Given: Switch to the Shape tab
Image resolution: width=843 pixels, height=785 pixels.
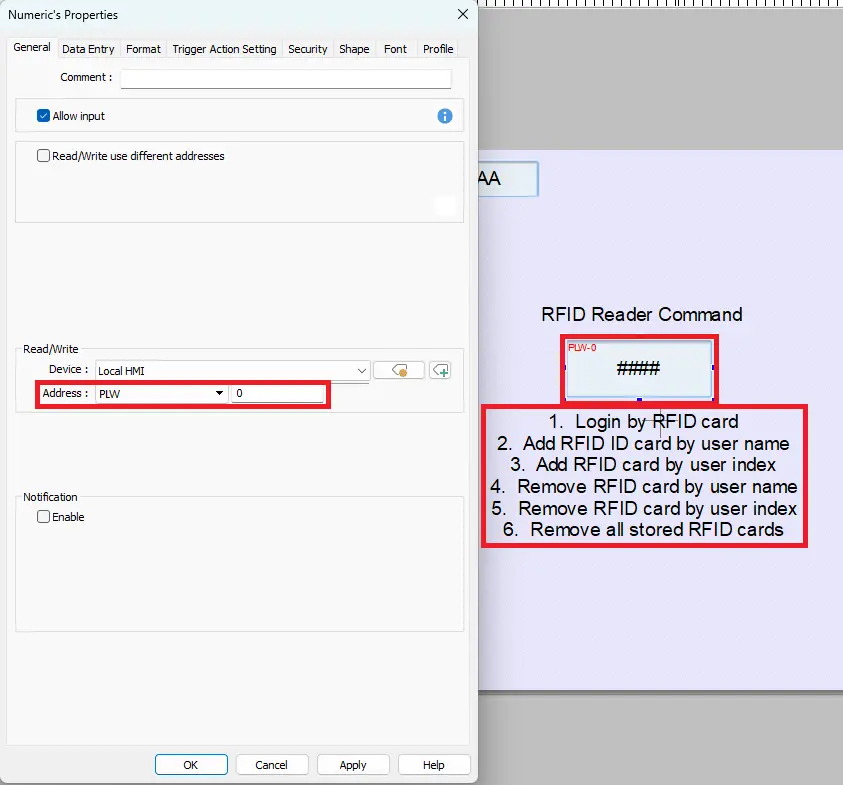Looking at the screenshot, I should (x=354, y=48).
